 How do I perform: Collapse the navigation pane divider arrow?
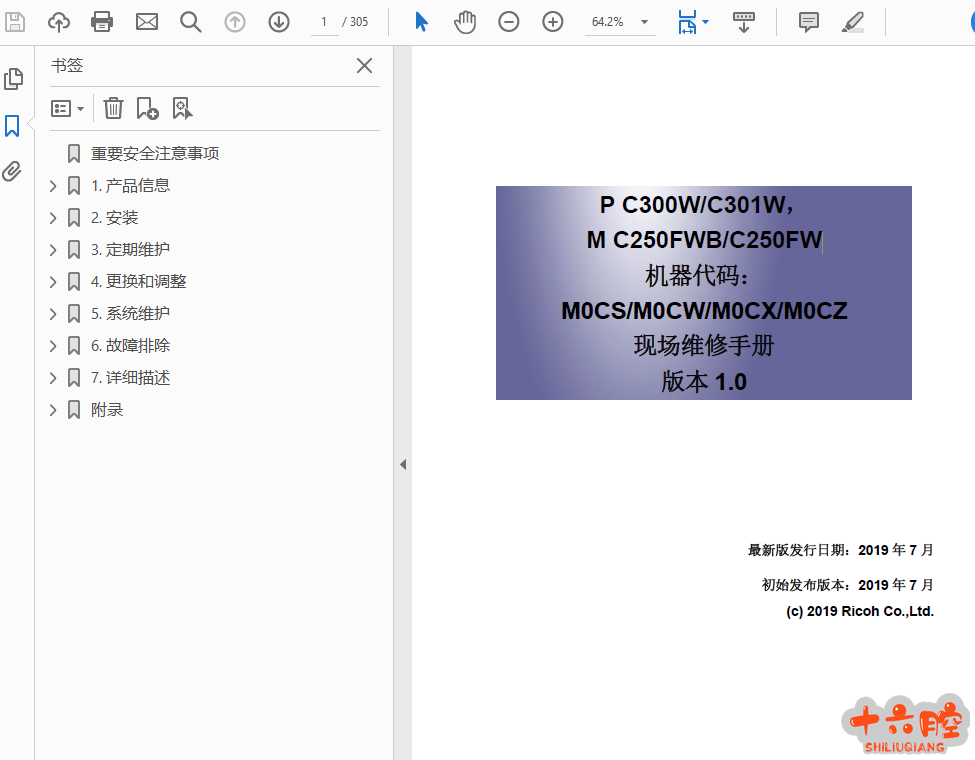click(x=403, y=464)
